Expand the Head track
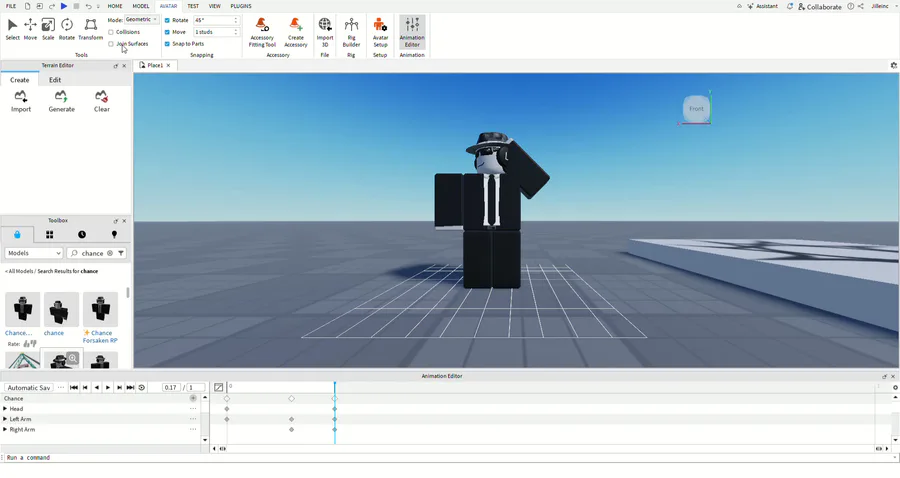Image resolution: width=900 pixels, height=478 pixels. 5,409
